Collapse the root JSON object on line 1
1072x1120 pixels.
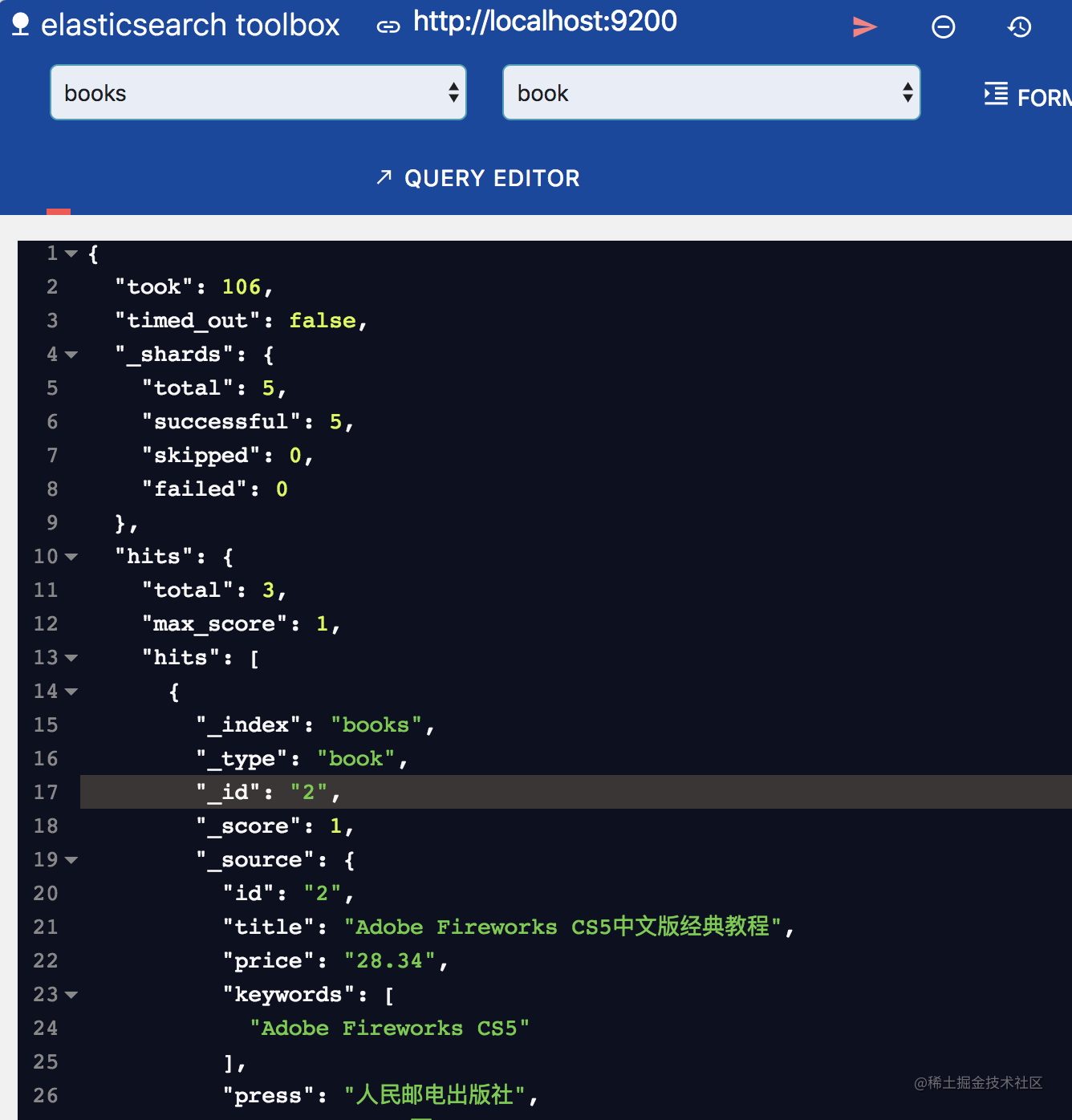71,254
